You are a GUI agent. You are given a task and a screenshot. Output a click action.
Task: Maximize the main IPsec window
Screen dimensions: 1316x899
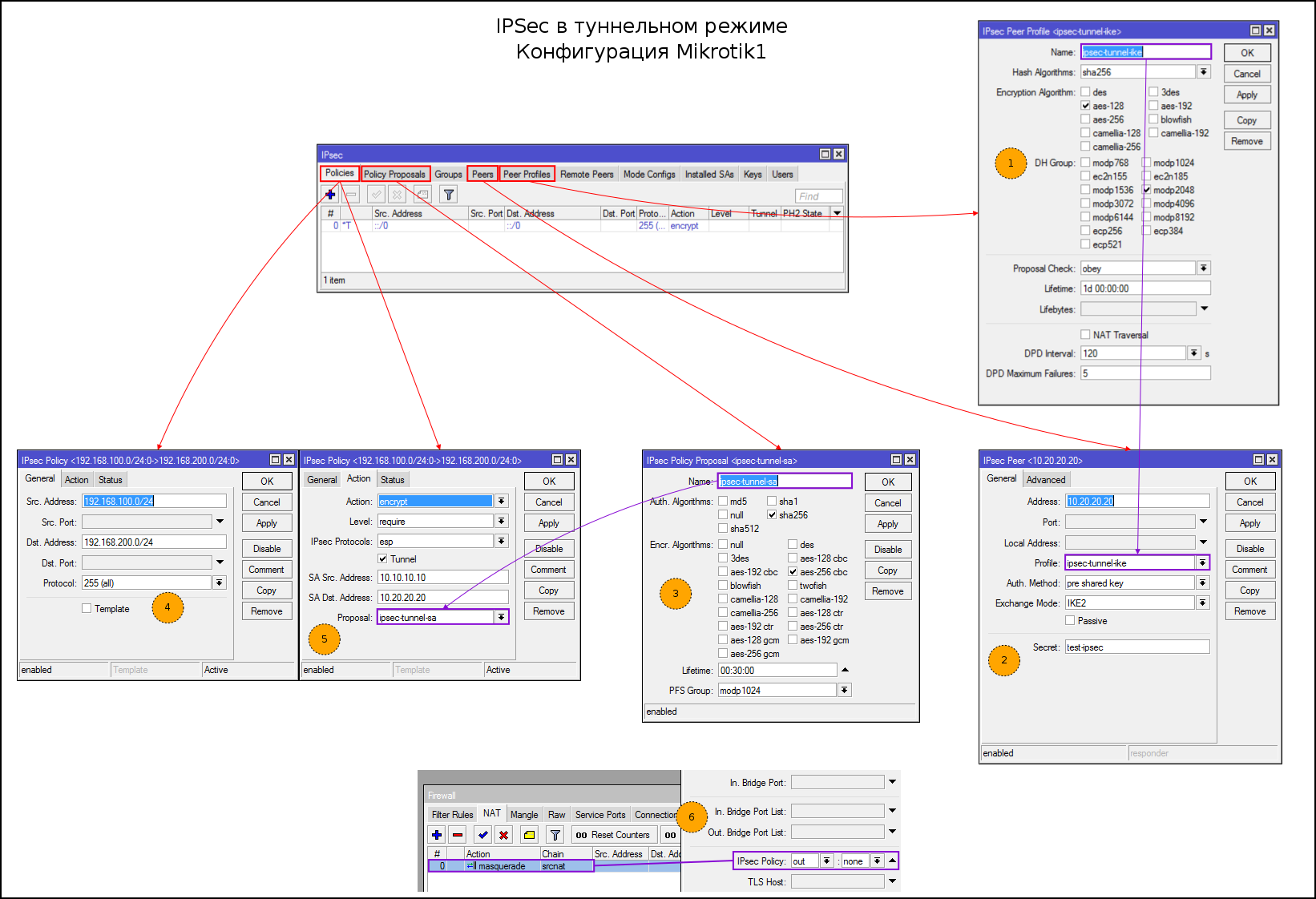(826, 154)
